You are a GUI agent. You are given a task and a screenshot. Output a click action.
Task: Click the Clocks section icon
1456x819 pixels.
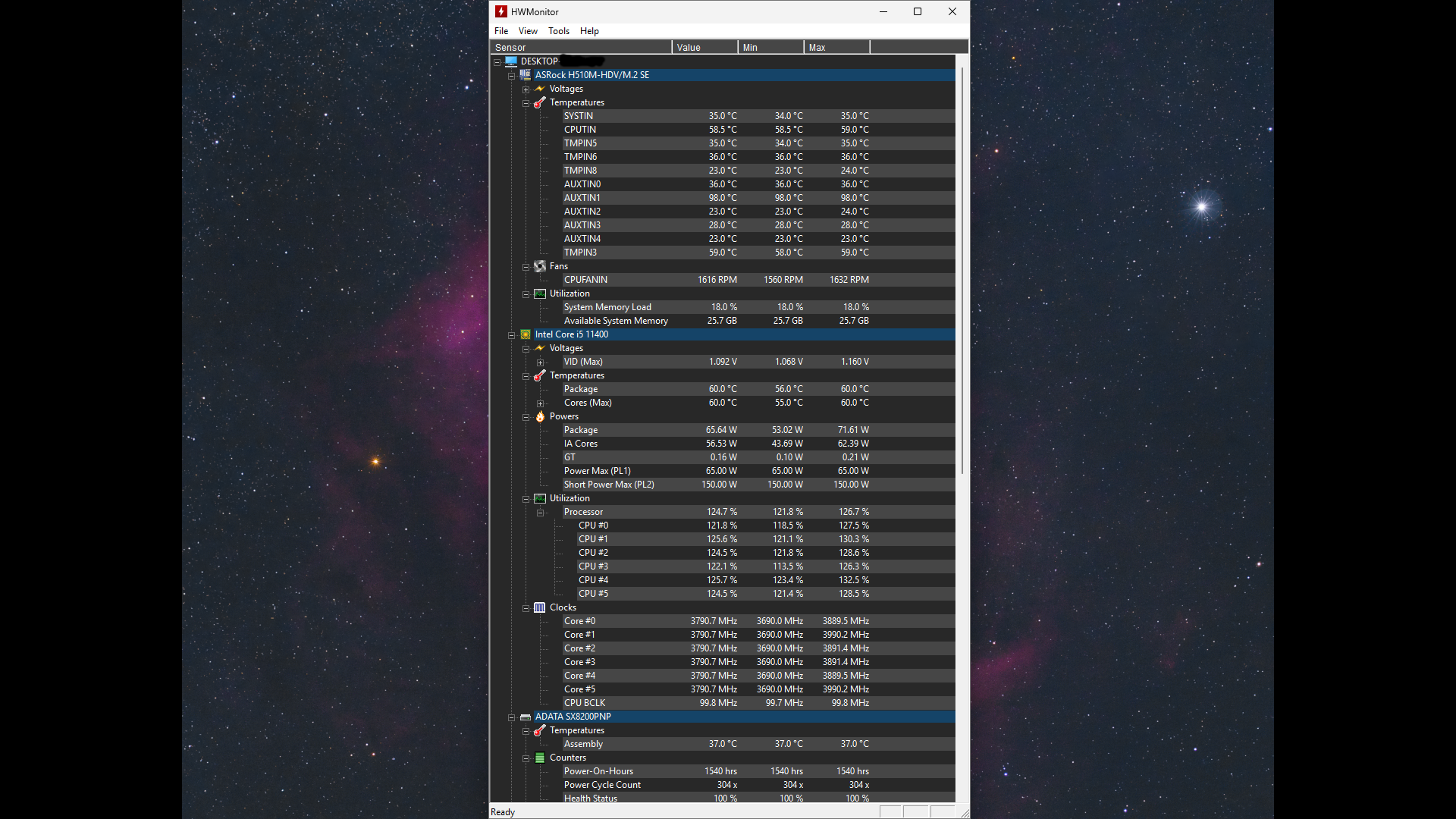point(540,607)
